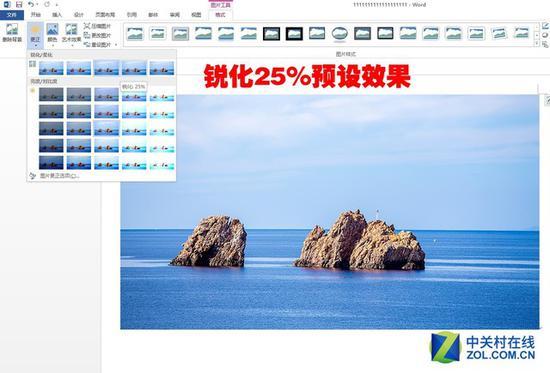Apply Center Shadow Rectangle picture style
The image size is (550, 373).
pos(408,34)
